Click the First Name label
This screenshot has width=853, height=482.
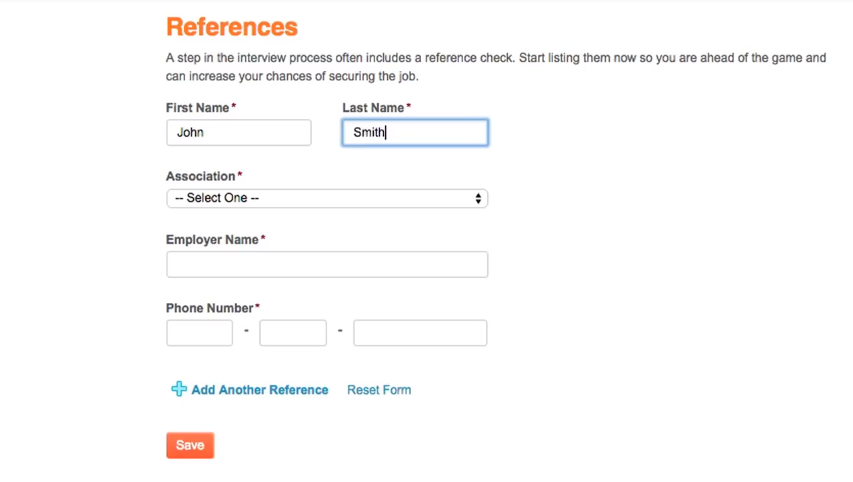(198, 107)
